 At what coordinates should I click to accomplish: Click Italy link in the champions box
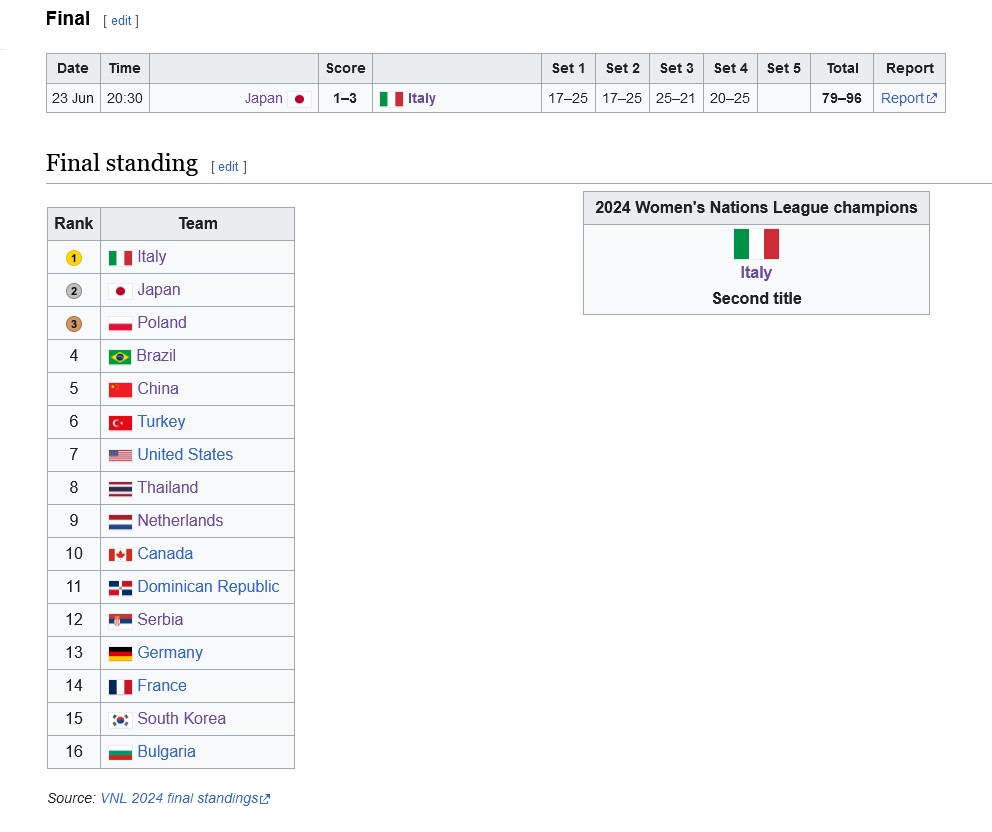pyautogui.click(x=756, y=272)
